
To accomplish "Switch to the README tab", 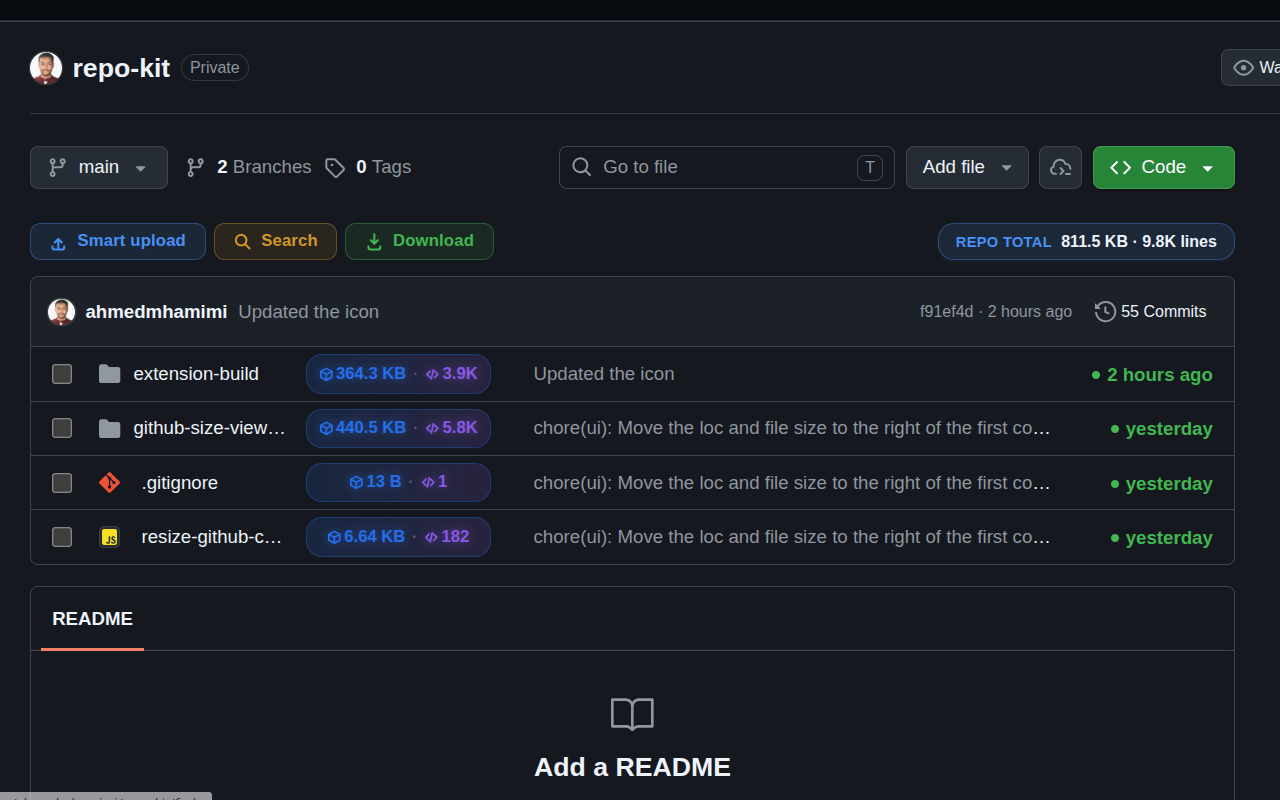I will tap(93, 619).
